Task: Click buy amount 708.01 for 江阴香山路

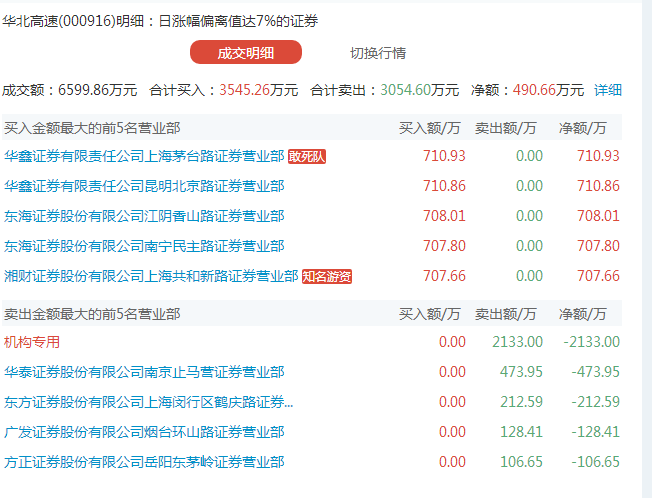Action: click(444, 216)
